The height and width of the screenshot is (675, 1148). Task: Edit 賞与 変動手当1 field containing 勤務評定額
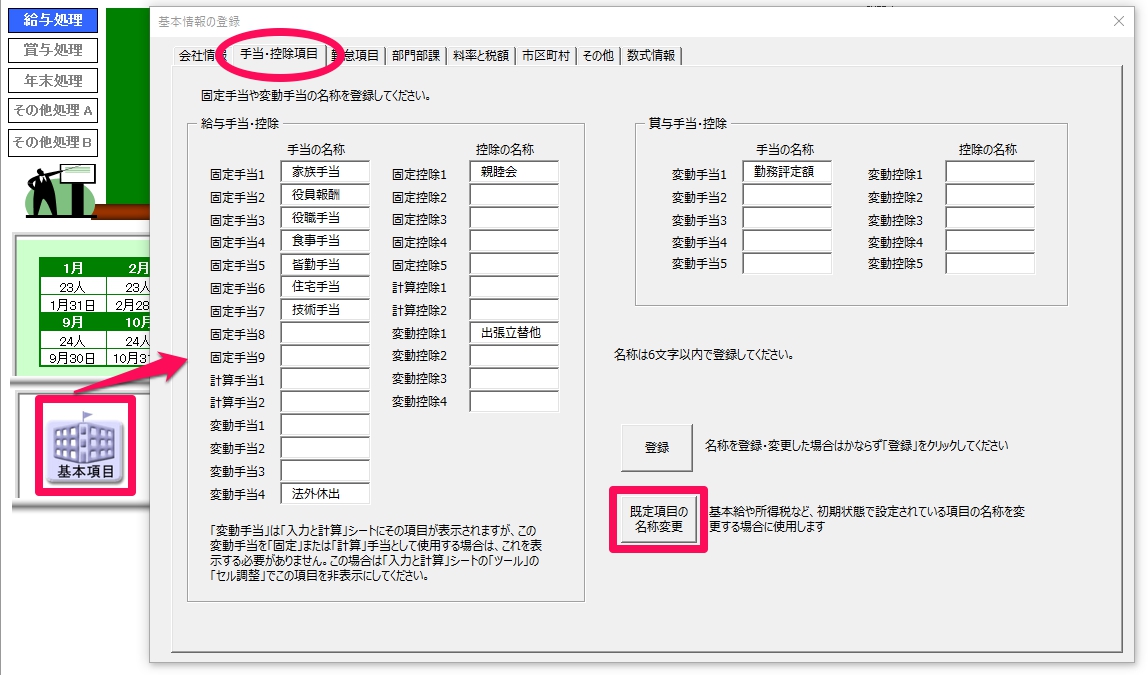coord(787,172)
